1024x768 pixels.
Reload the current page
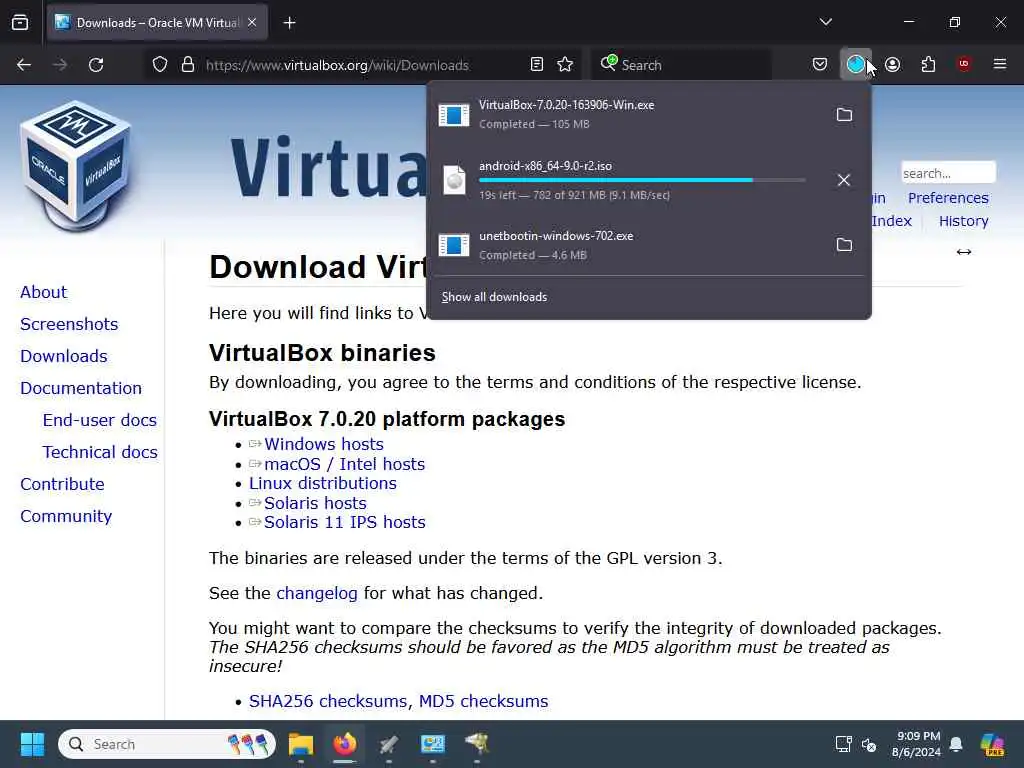[x=96, y=65]
